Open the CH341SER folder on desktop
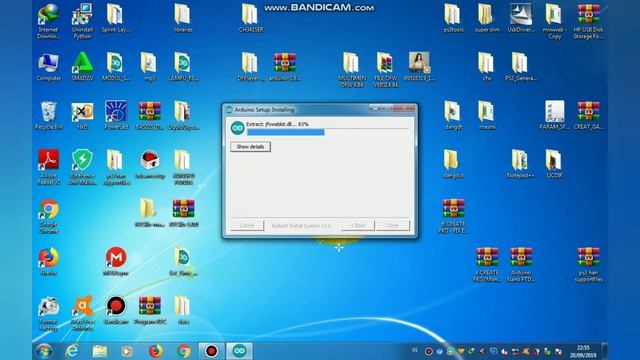Viewport: 640px width, 360px height. pos(251,18)
